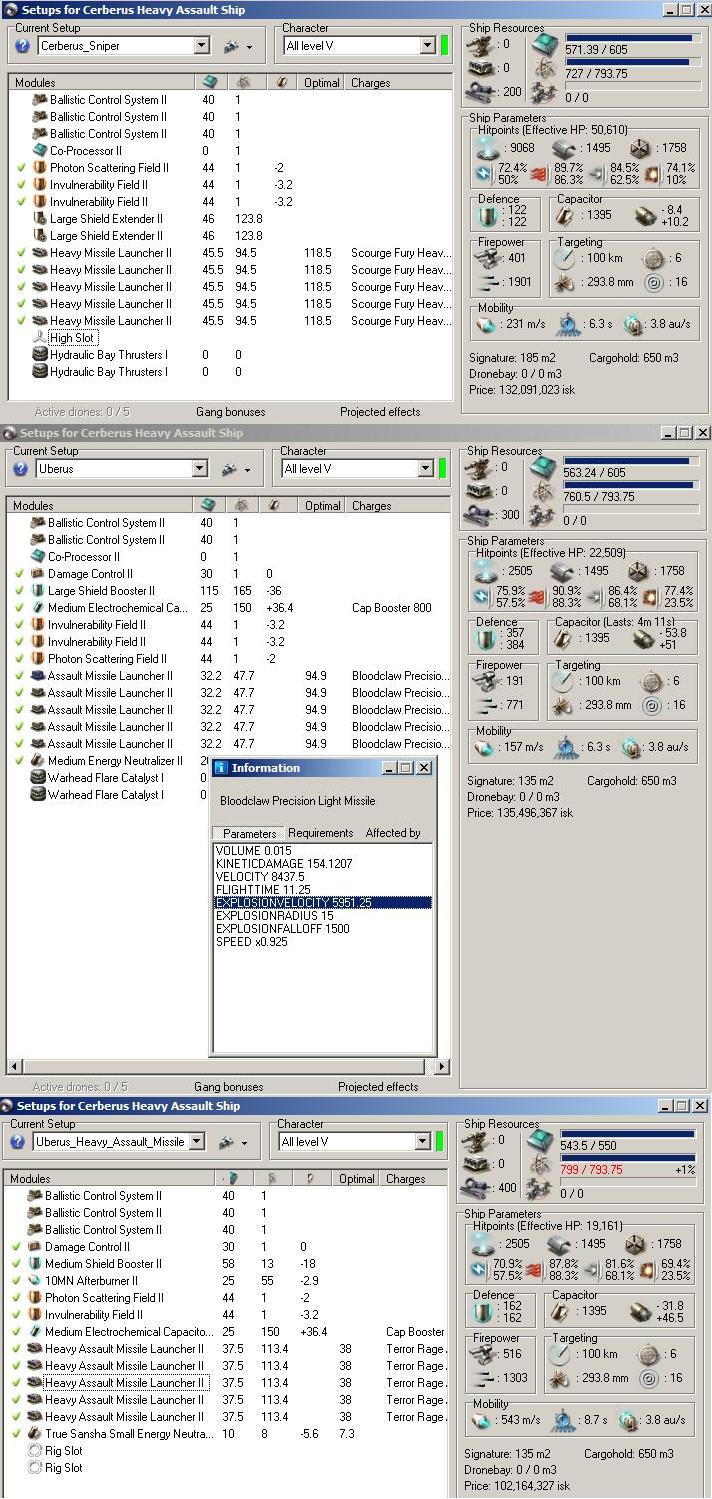Select EXPLOSIONVELOCITY 5951.25 row

click(323, 902)
